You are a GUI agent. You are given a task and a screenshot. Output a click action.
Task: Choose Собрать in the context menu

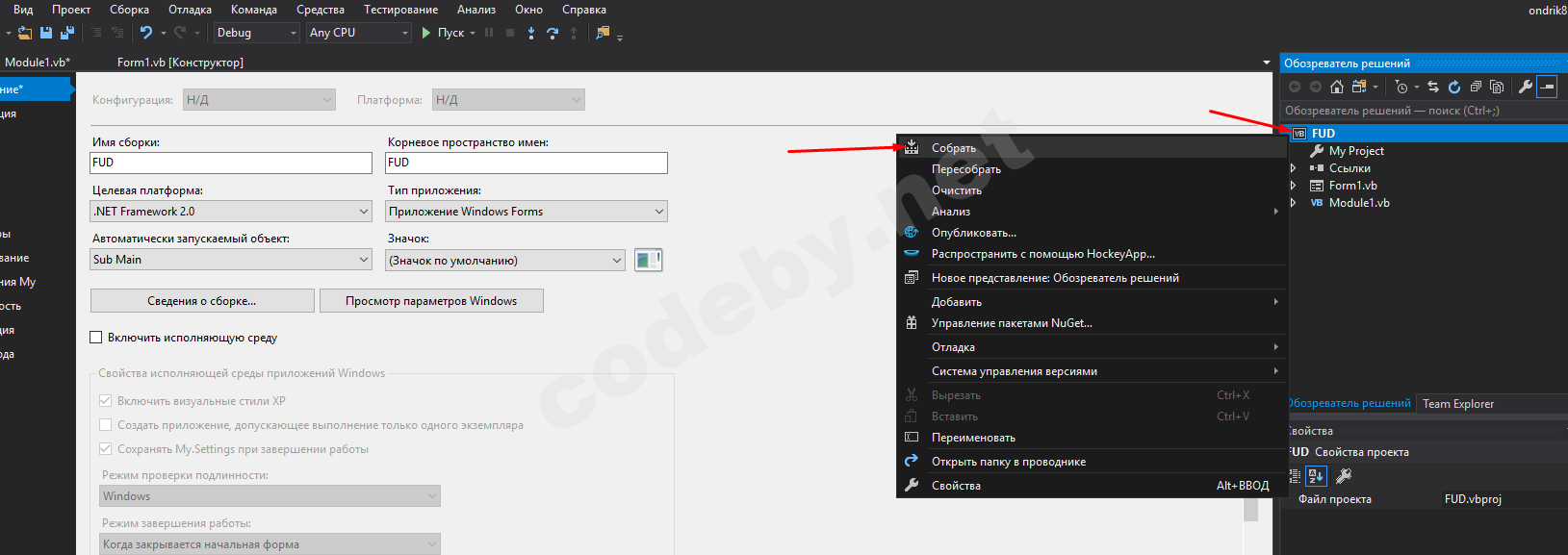tap(1092, 148)
